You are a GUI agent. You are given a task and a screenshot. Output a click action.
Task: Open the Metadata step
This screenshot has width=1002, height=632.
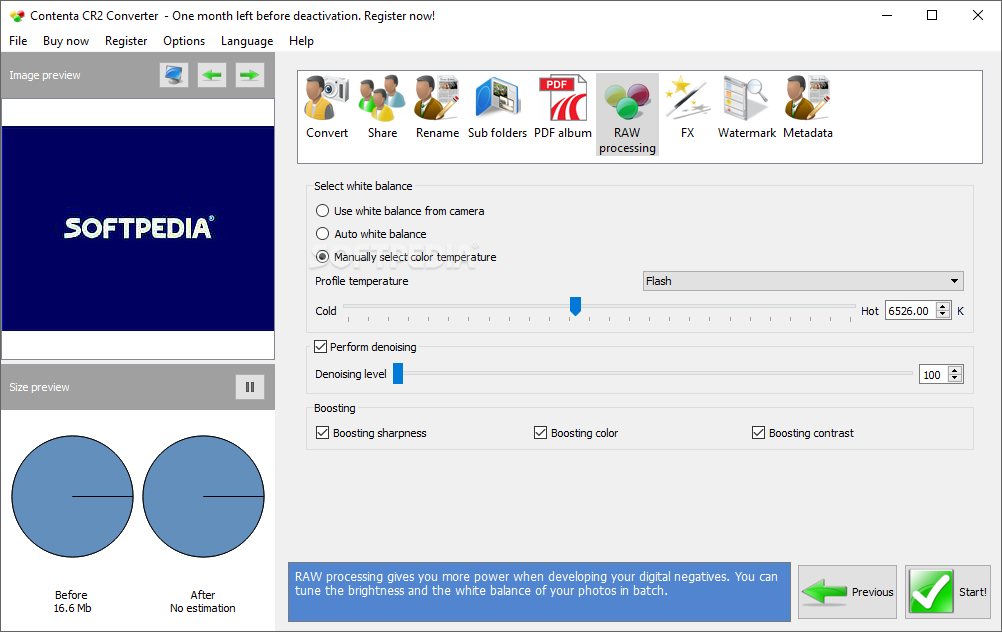coord(808,107)
